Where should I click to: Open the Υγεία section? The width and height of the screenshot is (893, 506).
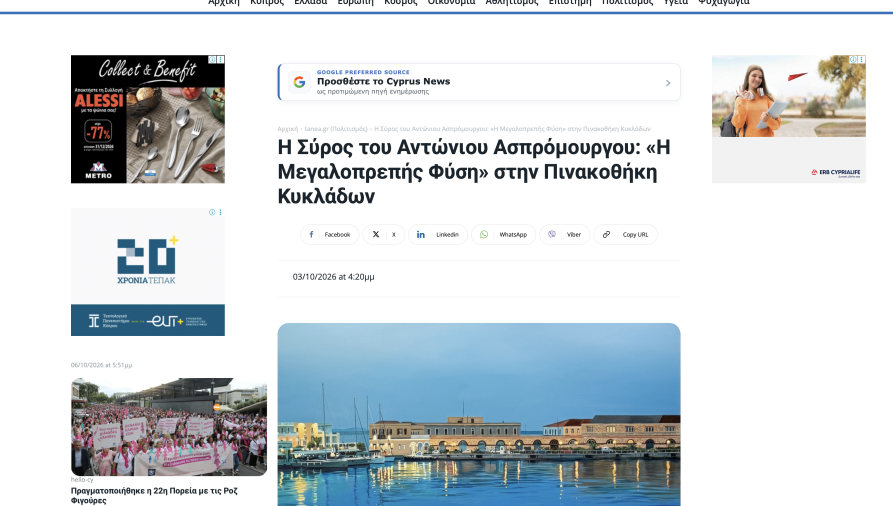click(675, 2)
